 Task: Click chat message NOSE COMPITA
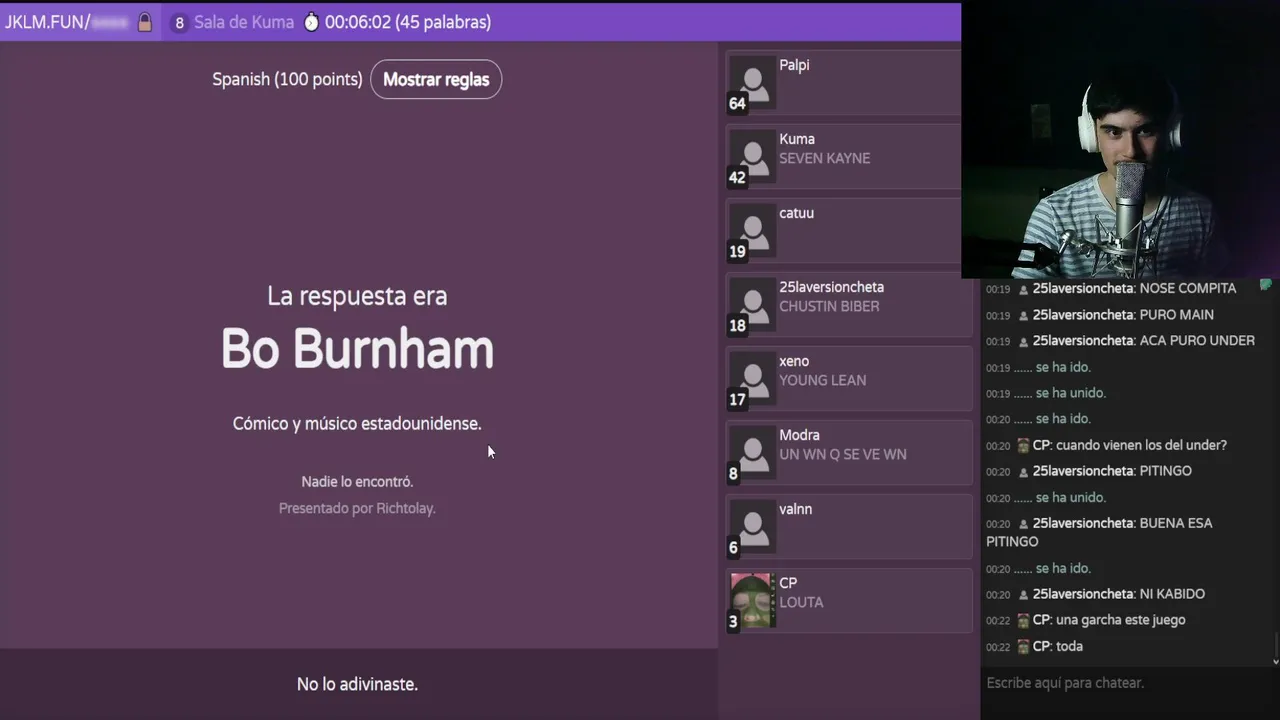pyautogui.click(x=1187, y=288)
